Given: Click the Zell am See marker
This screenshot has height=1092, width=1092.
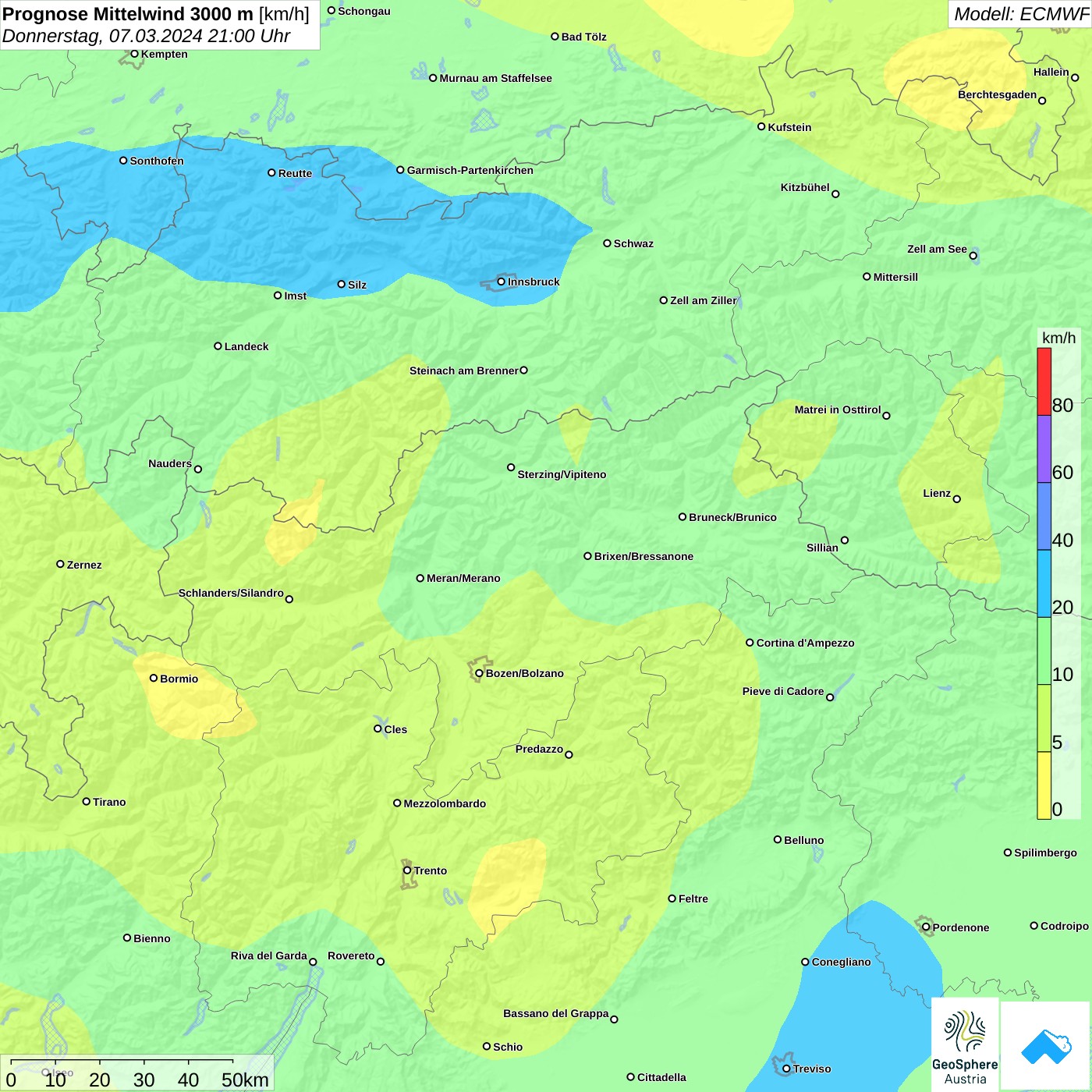Looking at the screenshot, I should click(x=973, y=256).
